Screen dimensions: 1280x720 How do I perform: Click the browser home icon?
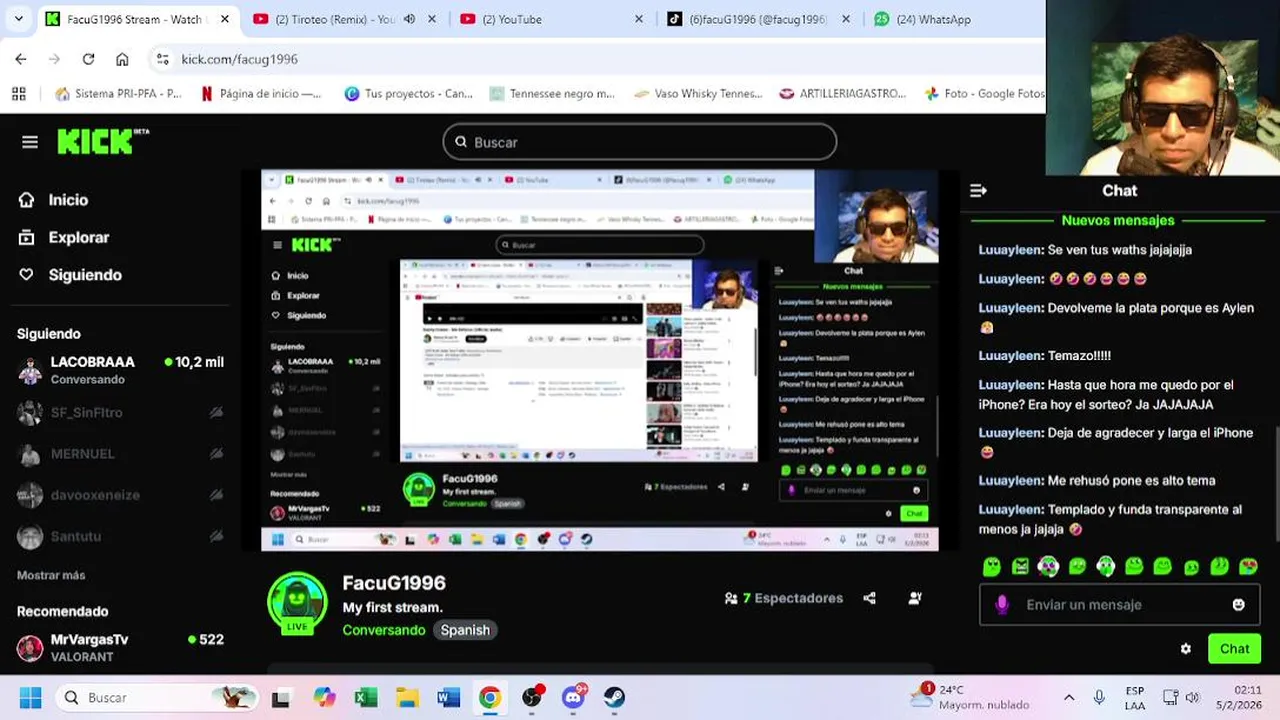click(122, 59)
